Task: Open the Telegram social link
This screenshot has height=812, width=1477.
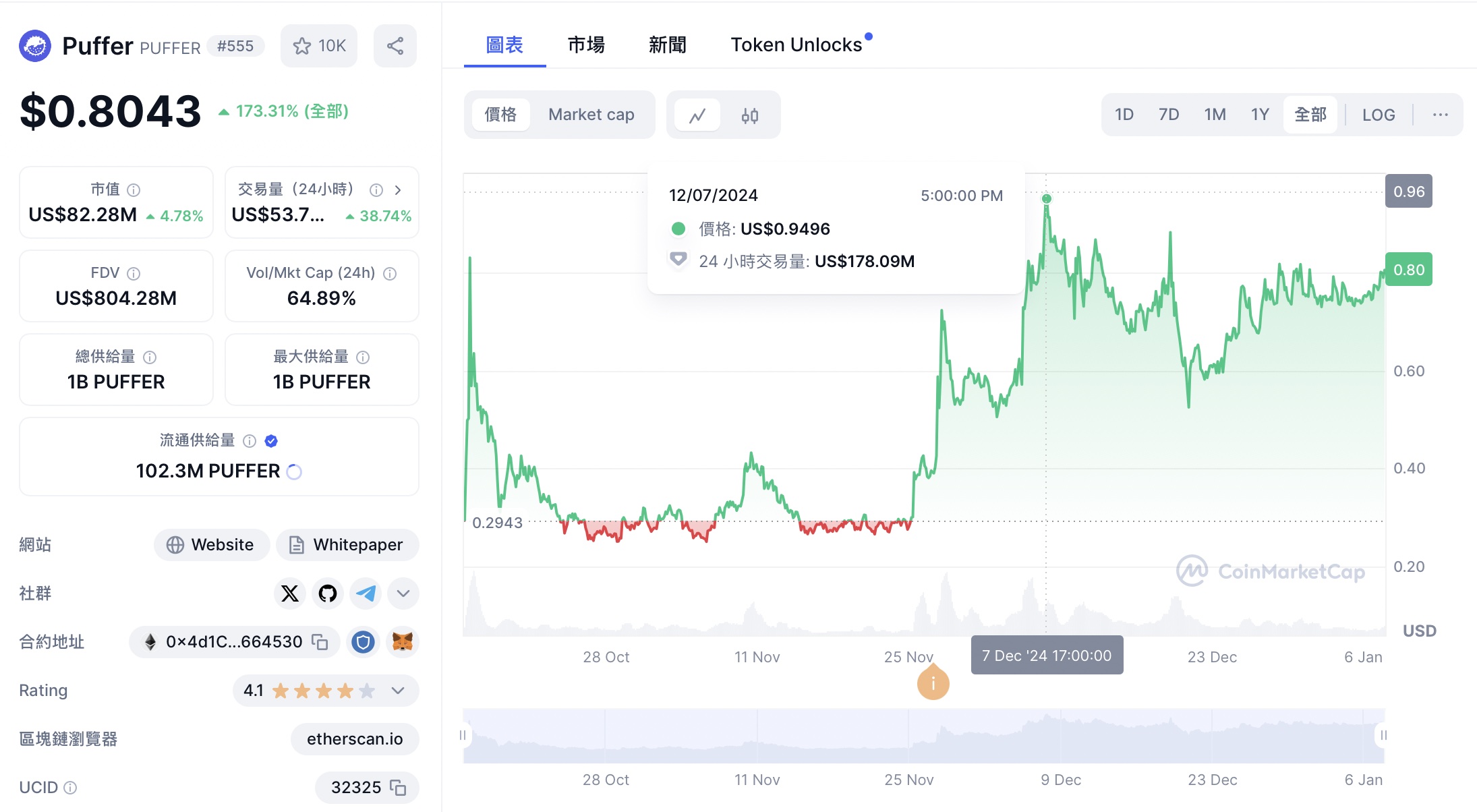Action: [x=366, y=593]
